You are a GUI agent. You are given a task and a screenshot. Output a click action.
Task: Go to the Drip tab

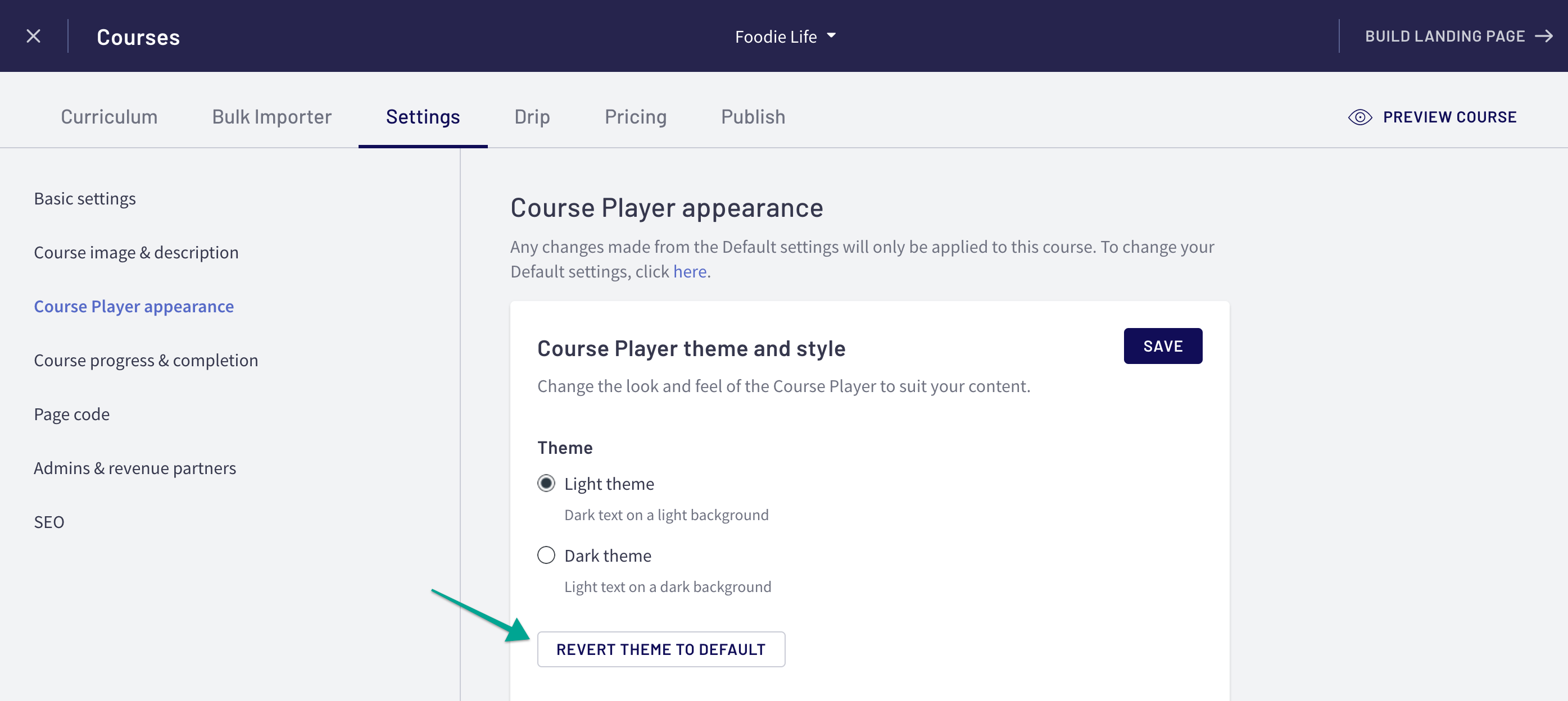(x=532, y=117)
